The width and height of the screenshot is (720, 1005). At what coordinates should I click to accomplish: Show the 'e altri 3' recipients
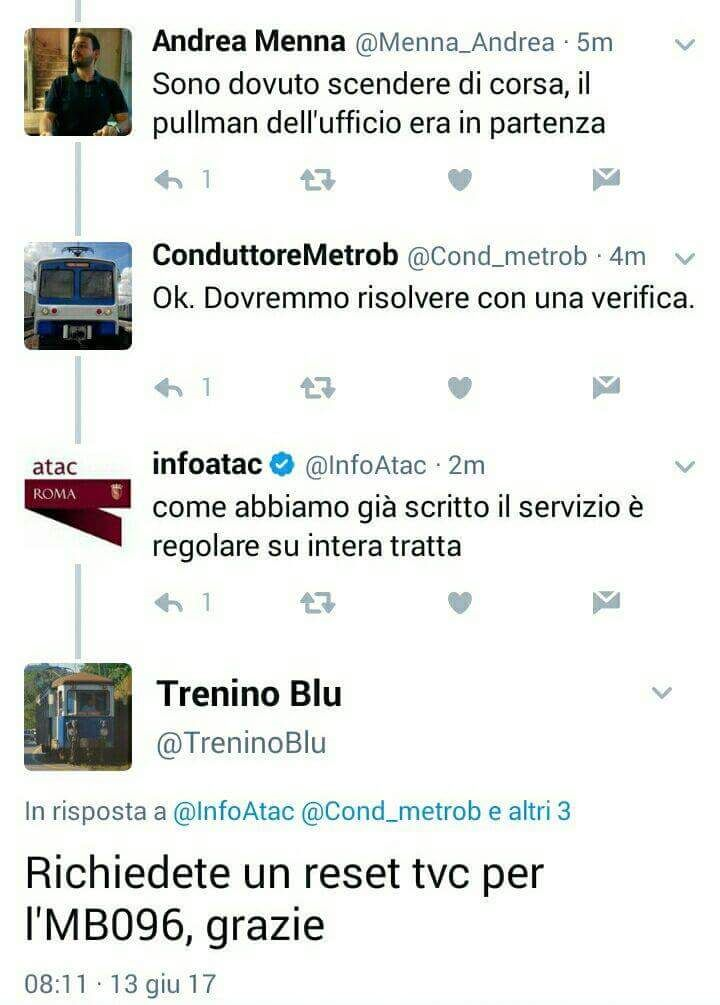click(x=529, y=811)
